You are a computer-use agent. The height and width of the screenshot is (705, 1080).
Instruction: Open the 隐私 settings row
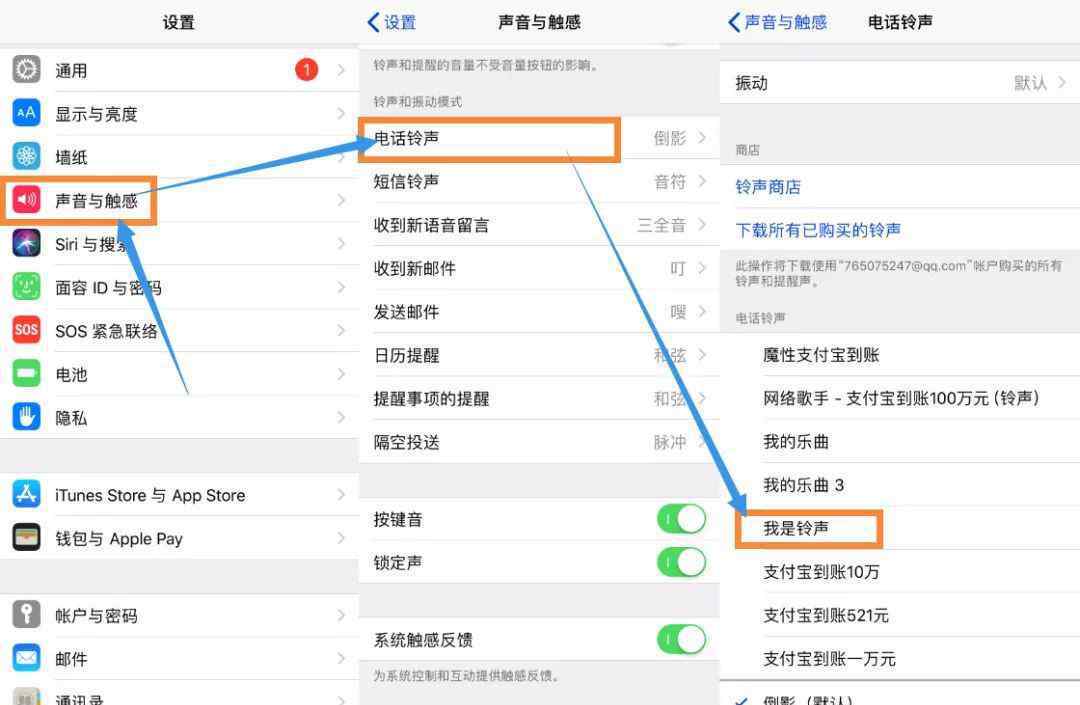click(179, 417)
